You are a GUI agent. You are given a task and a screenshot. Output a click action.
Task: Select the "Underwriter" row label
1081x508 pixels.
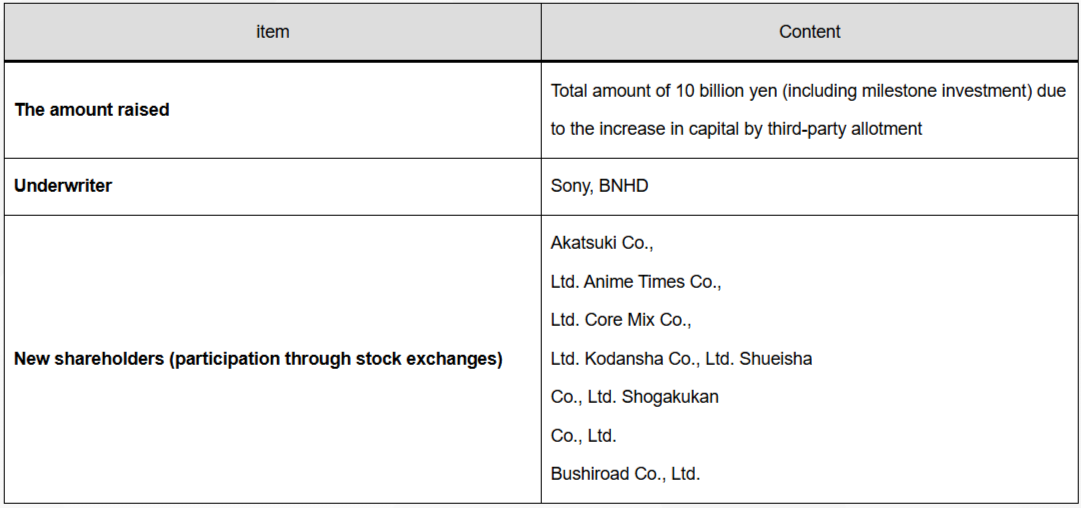pos(63,186)
